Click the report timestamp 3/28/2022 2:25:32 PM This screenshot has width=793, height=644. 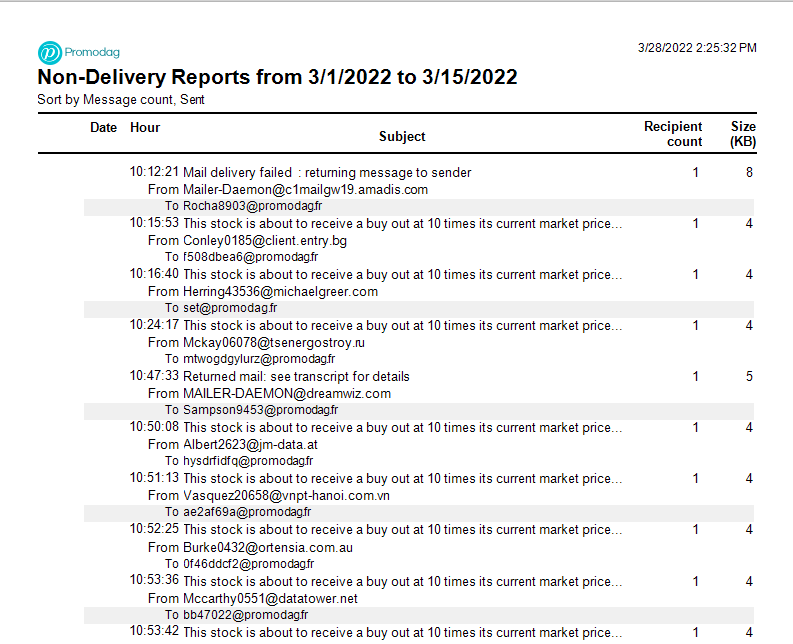(697, 48)
